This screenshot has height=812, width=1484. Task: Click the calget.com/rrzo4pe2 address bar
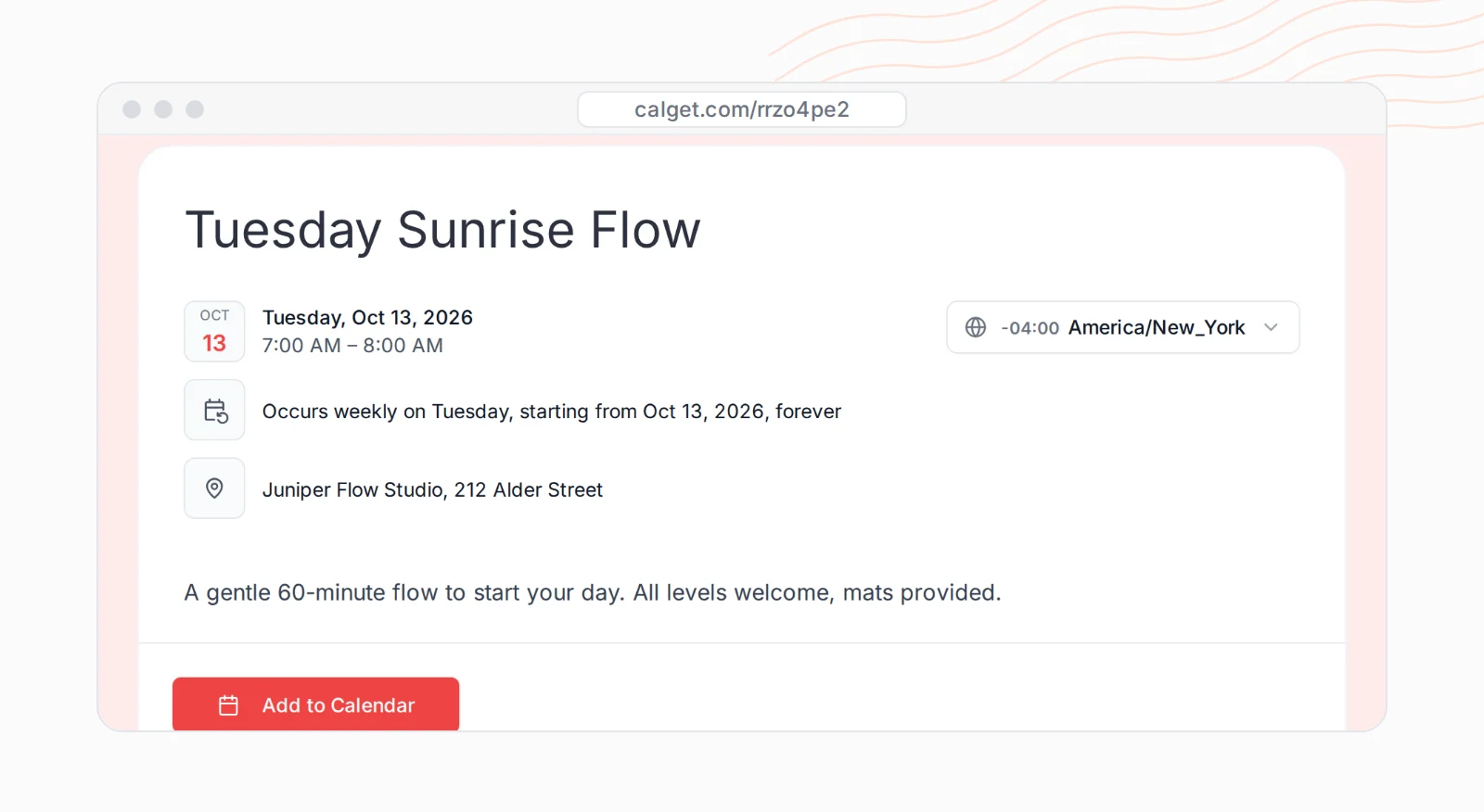pyautogui.click(x=742, y=109)
